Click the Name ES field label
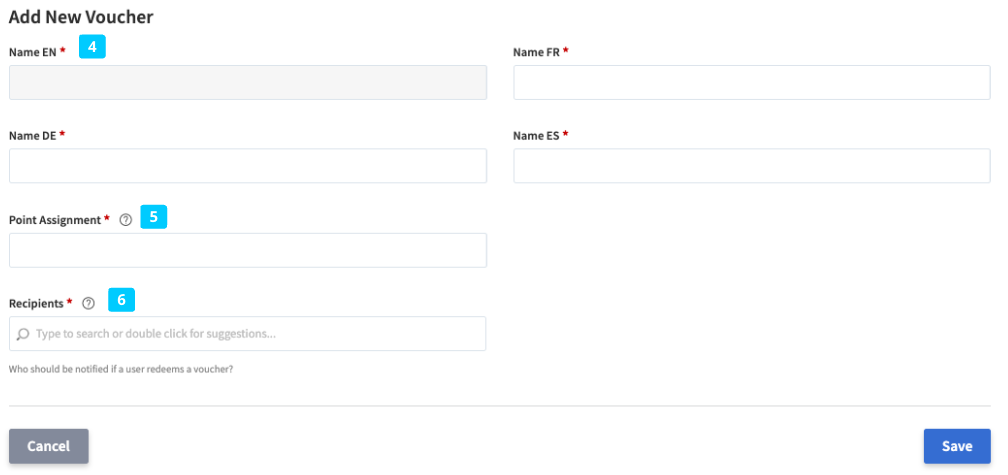This screenshot has width=1008, height=475. [537, 135]
